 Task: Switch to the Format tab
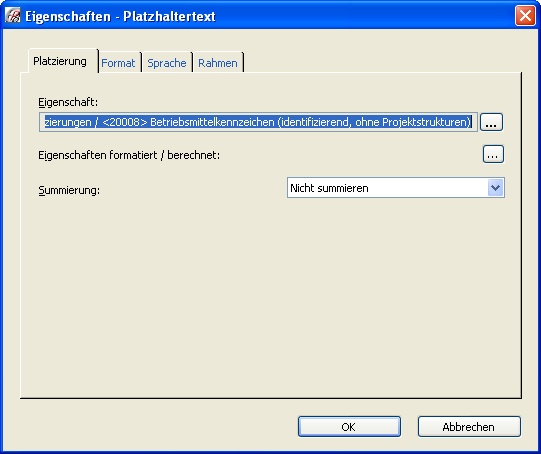[118, 63]
